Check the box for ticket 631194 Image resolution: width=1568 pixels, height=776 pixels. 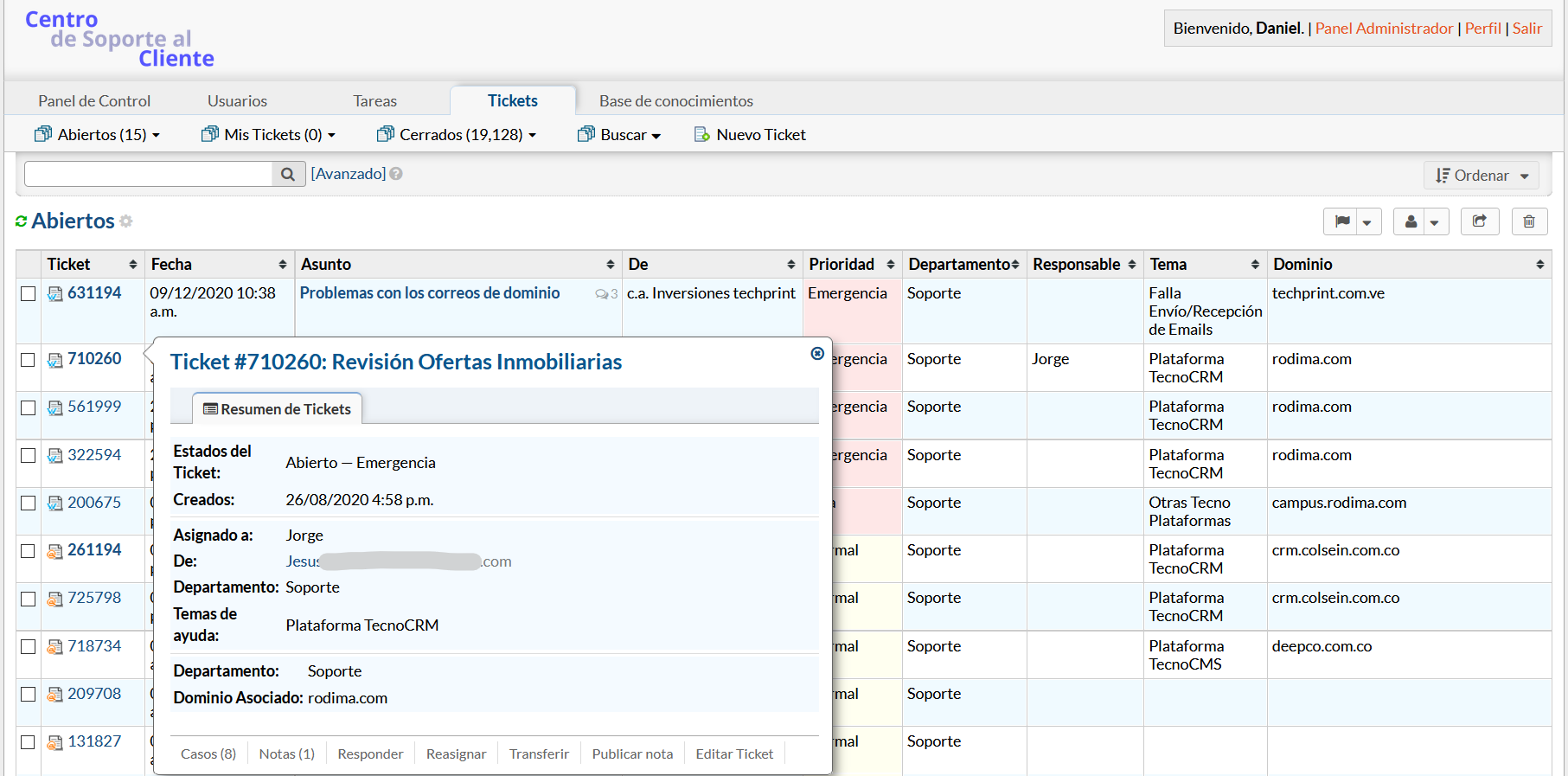pos(29,293)
